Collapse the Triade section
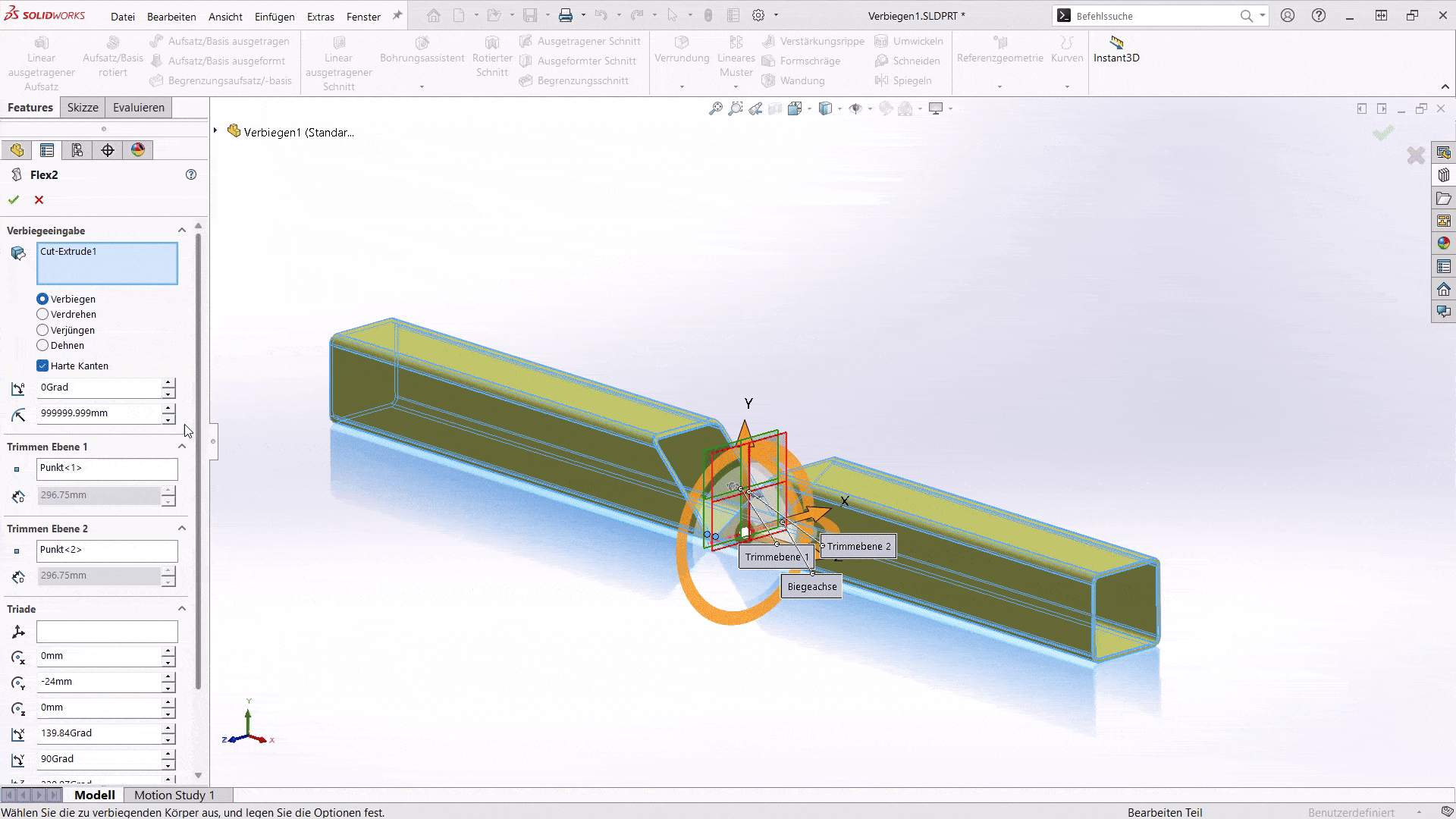This screenshot has height=819, width=1456. (181, 608)
